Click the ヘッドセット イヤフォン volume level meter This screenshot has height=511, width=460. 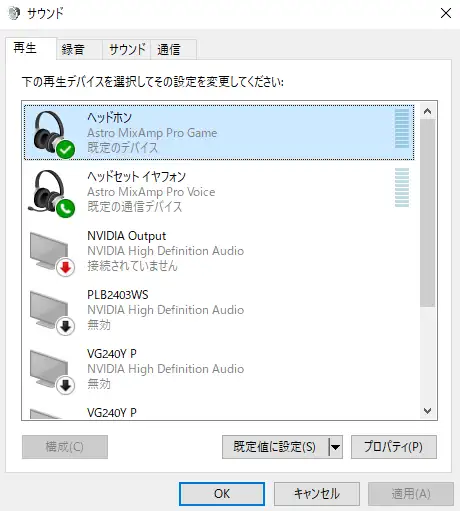402,188
